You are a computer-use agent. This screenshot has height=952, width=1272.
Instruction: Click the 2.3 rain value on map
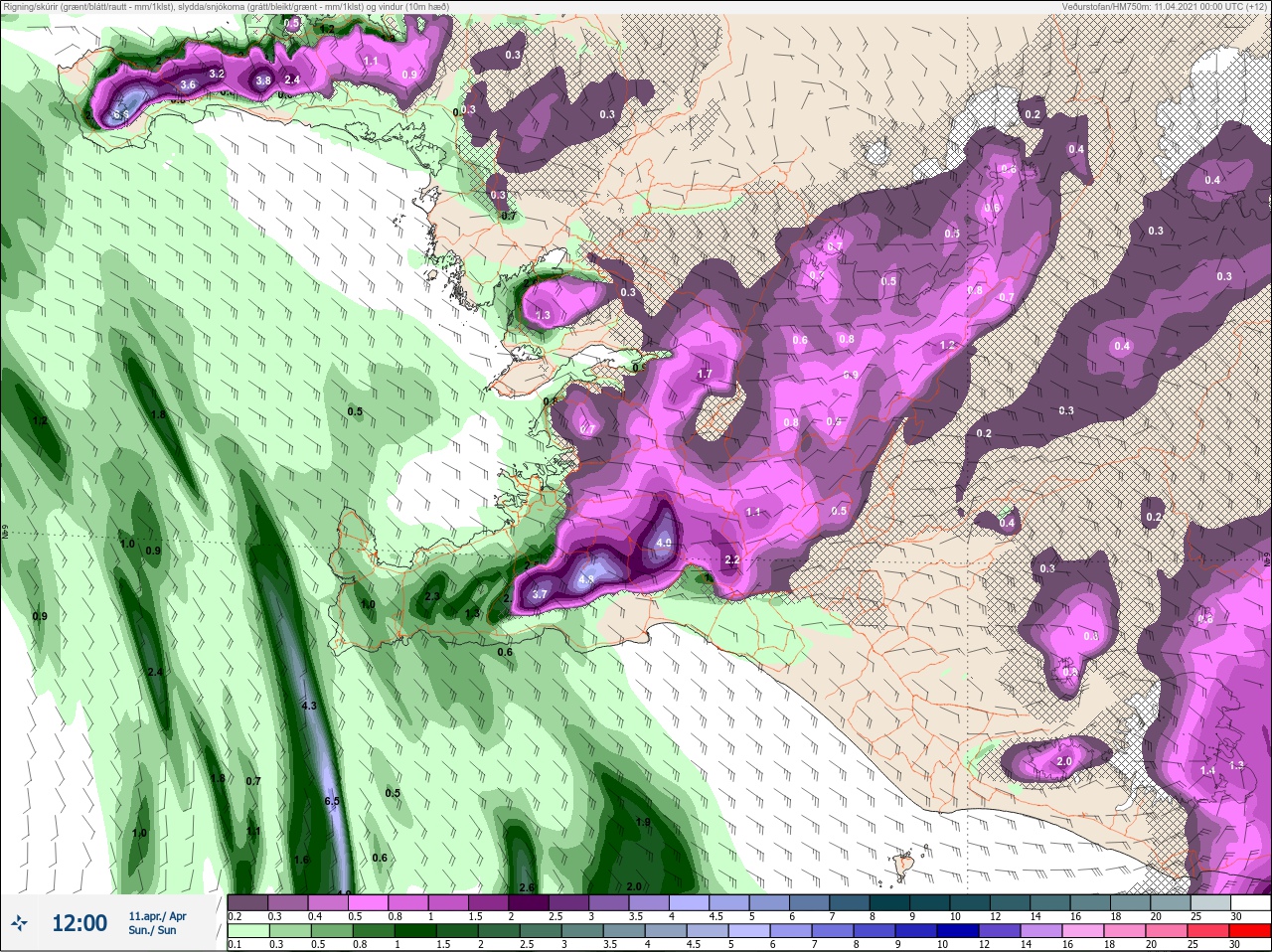pos(432,596)
